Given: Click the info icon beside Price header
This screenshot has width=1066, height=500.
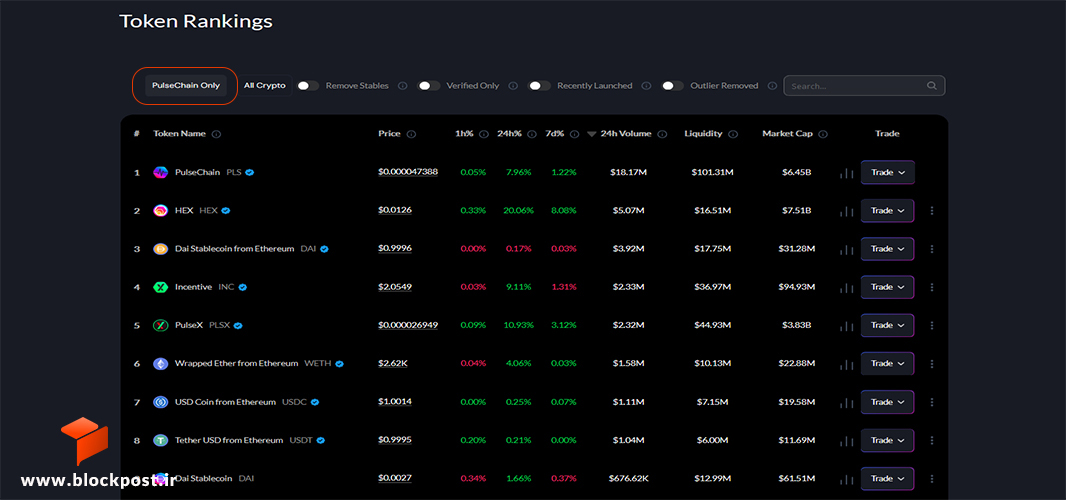Looking at the screenshot, I should coord(411,134).
